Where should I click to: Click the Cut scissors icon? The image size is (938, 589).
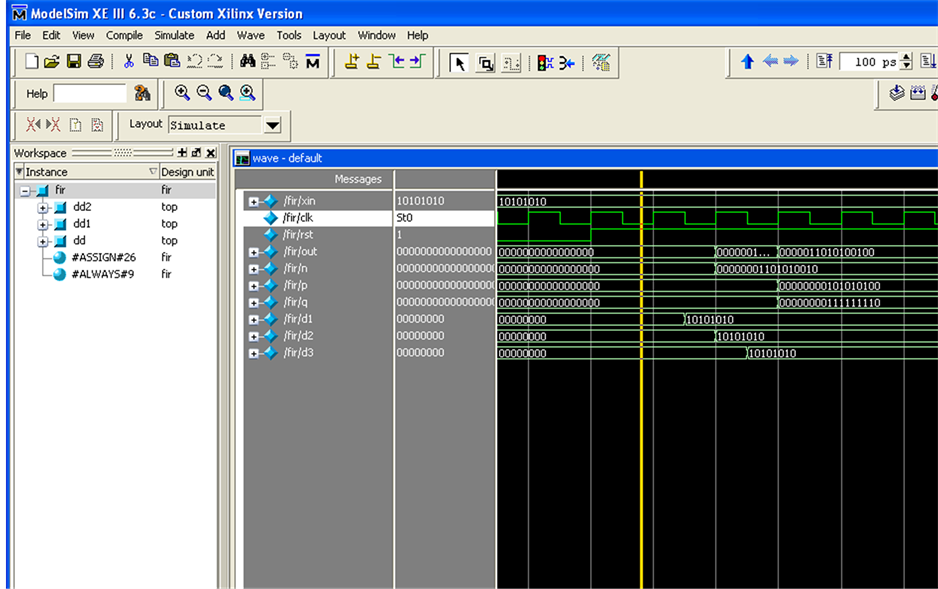pyautogui.click(x=128, y=62)
